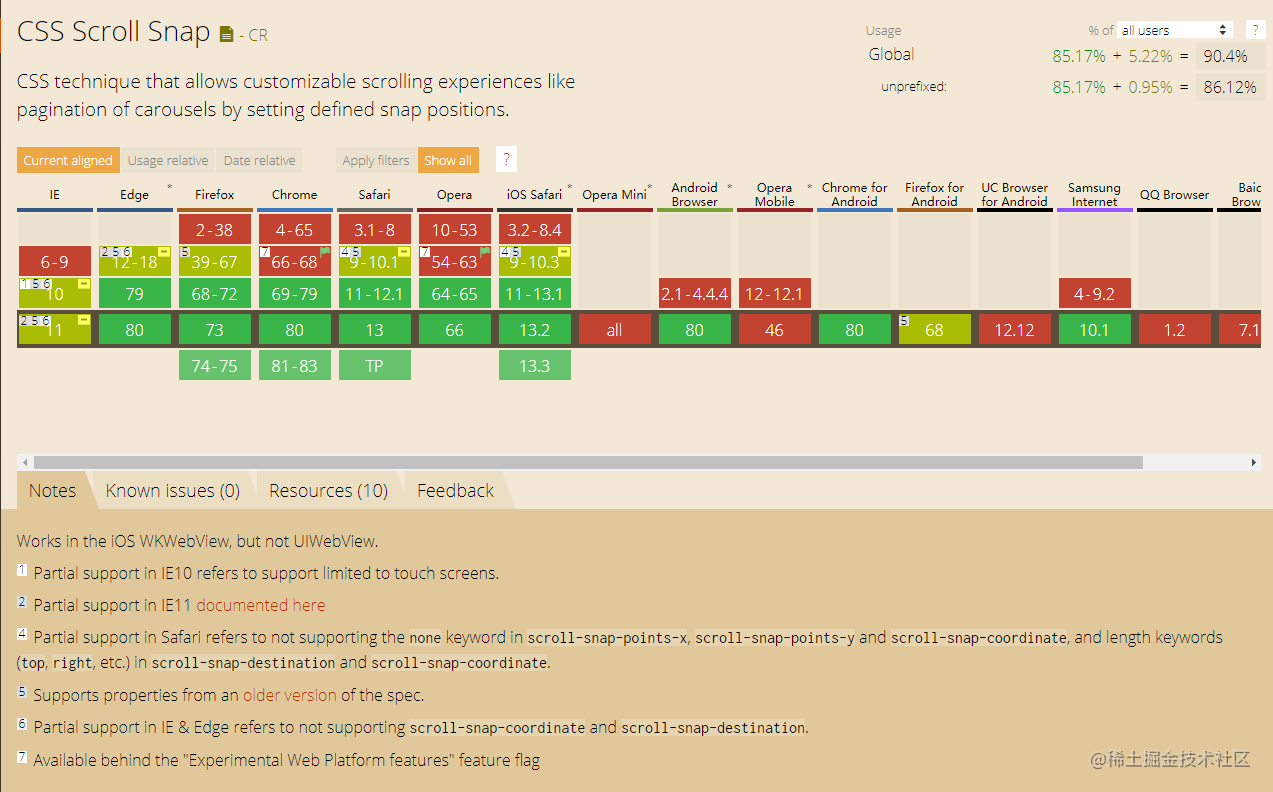
Task: Click the question mark beside 'all users'
Action: (1254, 30)
